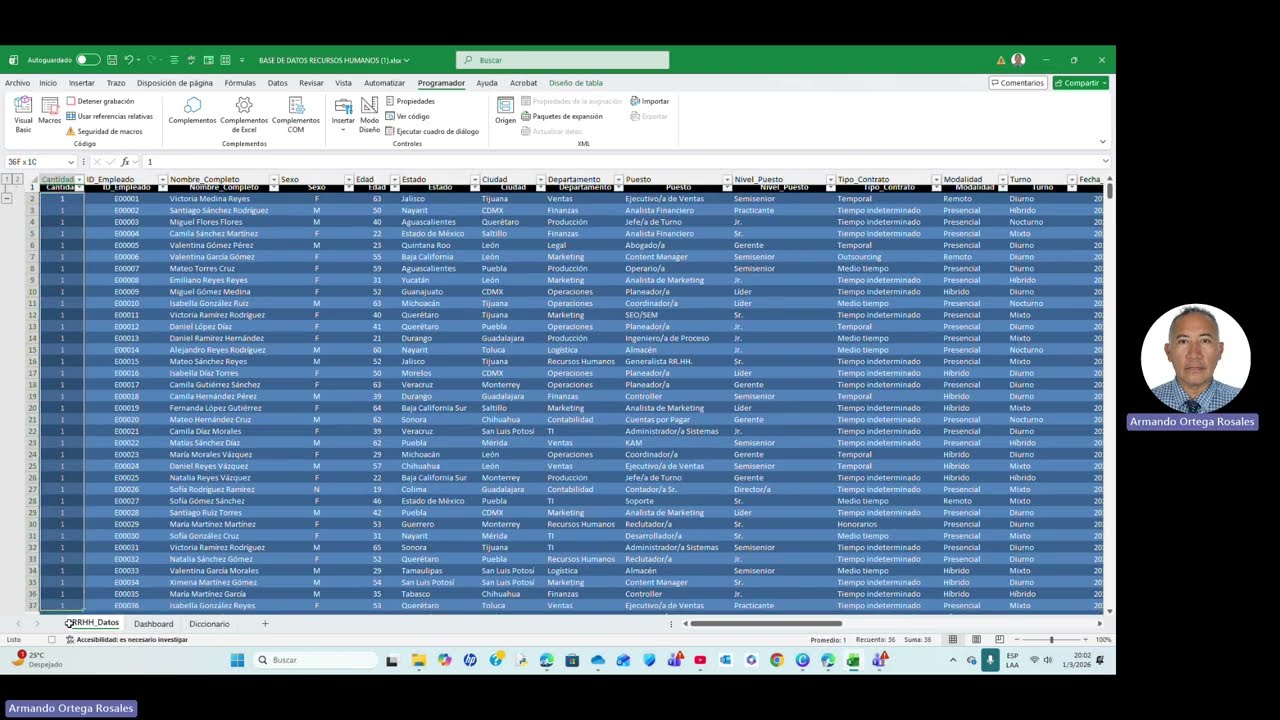
Task: Click the XML Importar button
Action: [650, 101]
